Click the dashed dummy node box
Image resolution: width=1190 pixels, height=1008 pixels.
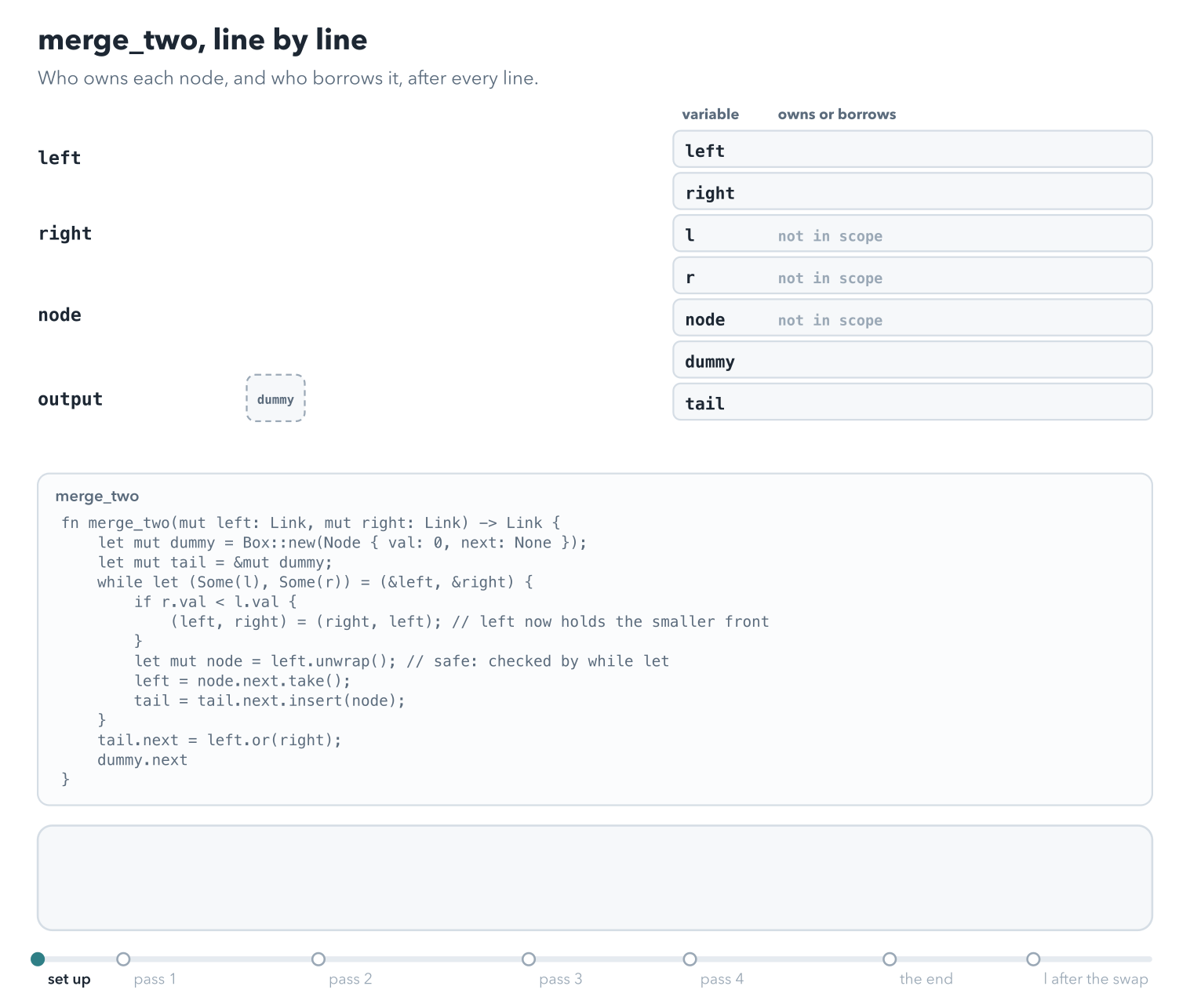click(275, 398)
